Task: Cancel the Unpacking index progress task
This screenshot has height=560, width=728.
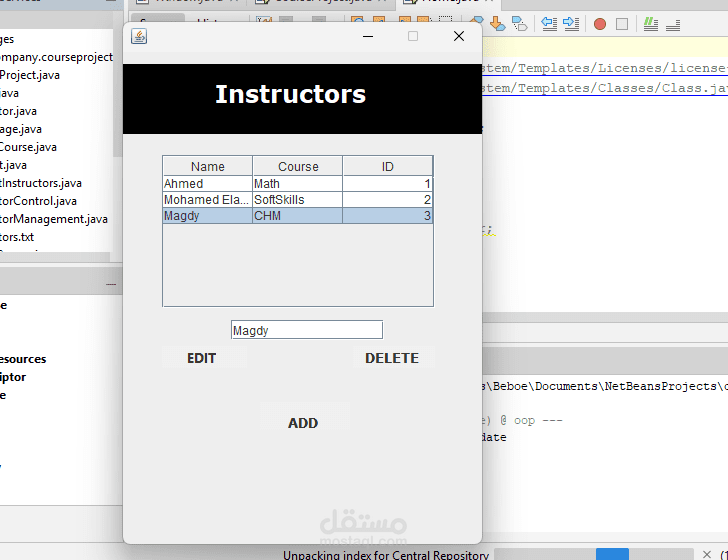Action: 707,554
